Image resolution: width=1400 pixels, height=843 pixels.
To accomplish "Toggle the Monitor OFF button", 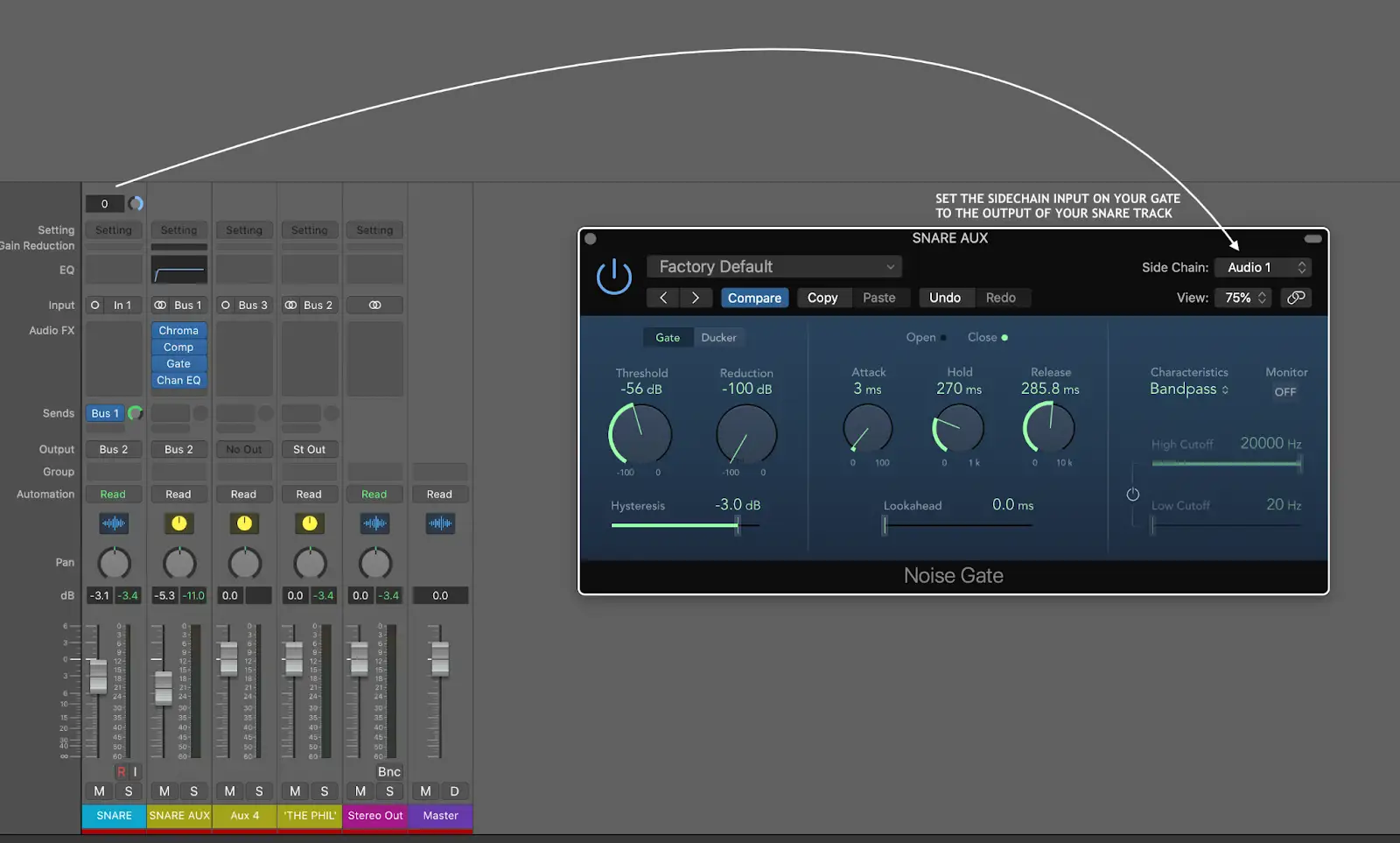I will click(x=1284, y=392).
